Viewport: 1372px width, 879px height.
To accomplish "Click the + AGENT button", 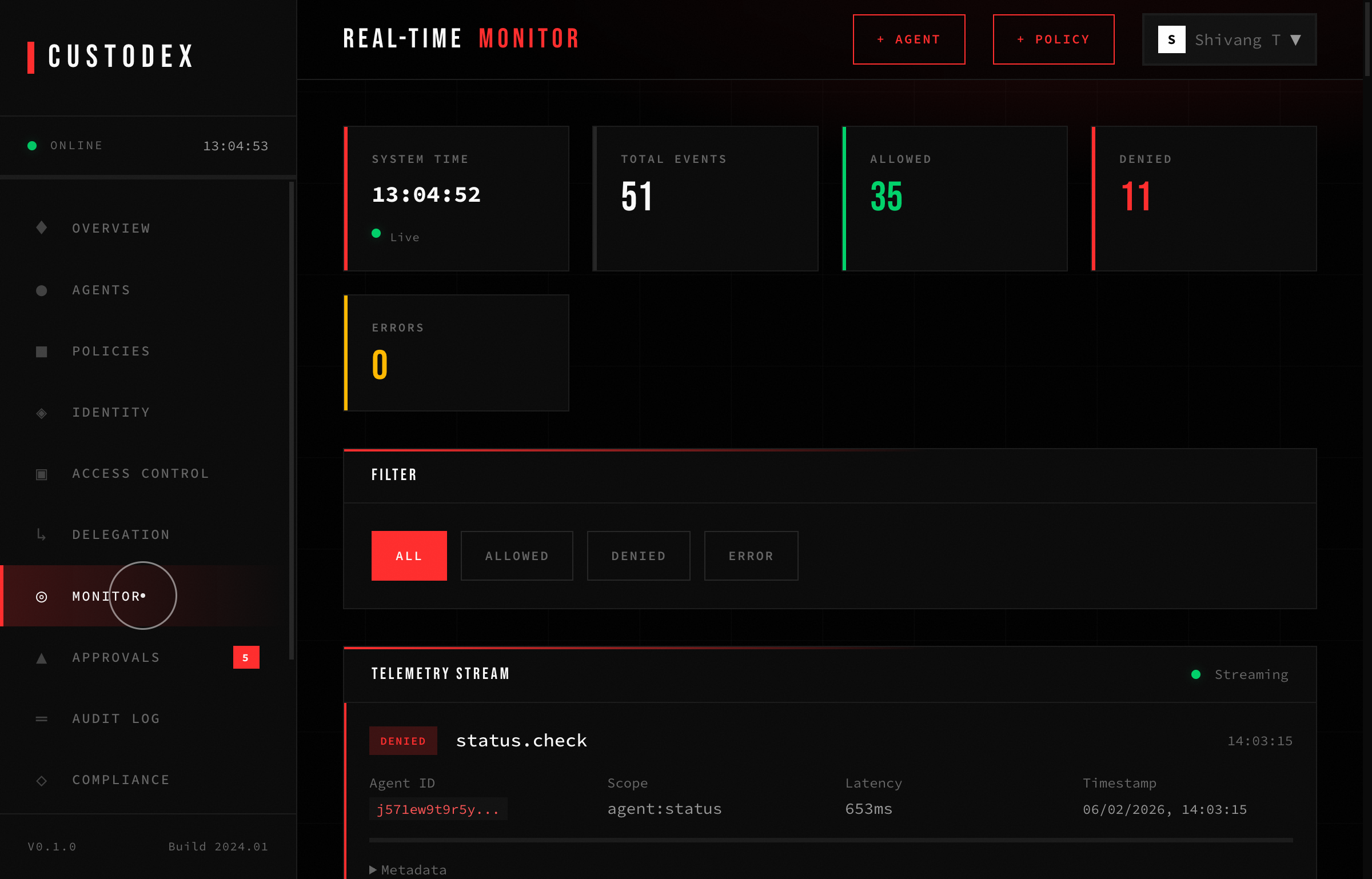I will tap(908, 39).
